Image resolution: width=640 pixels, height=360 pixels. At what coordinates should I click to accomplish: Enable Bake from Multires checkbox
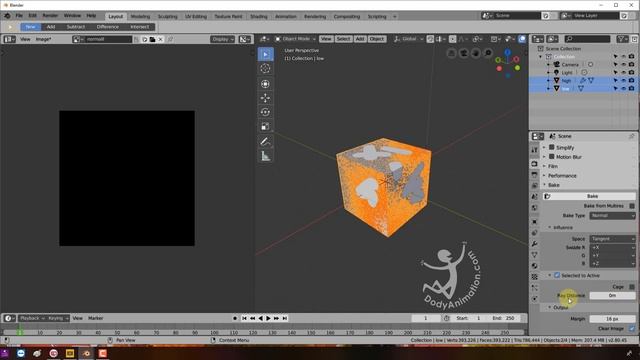[632, 206]
